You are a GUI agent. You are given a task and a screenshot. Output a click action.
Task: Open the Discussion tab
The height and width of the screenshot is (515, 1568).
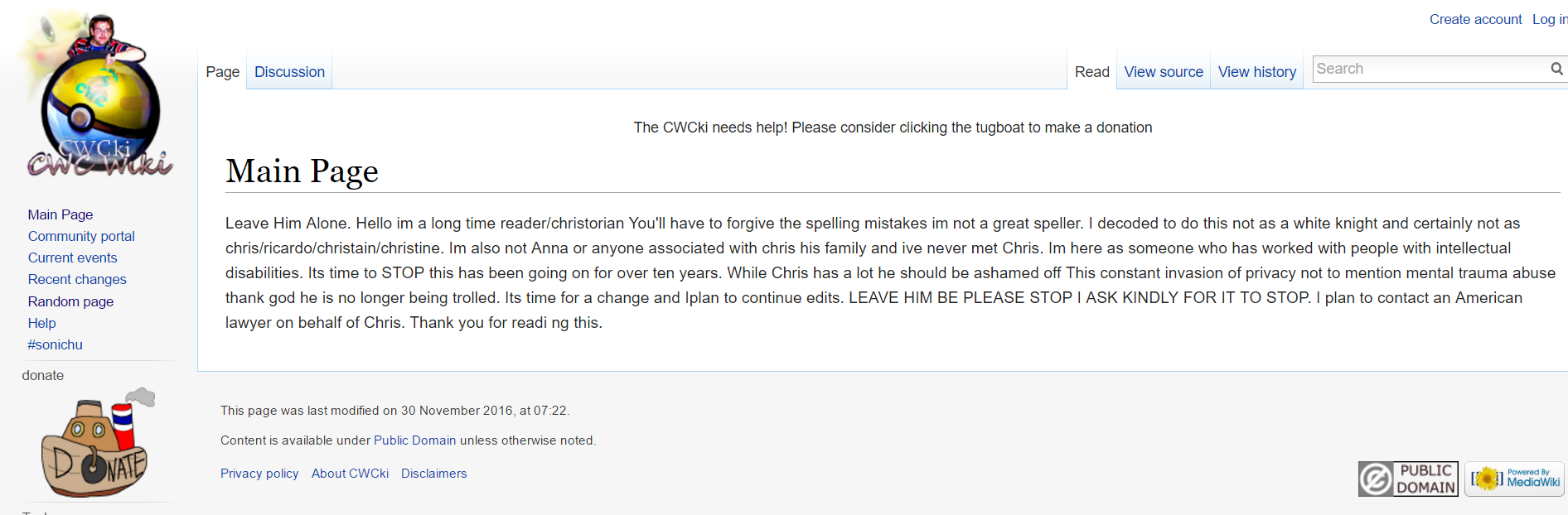(289, 72)
